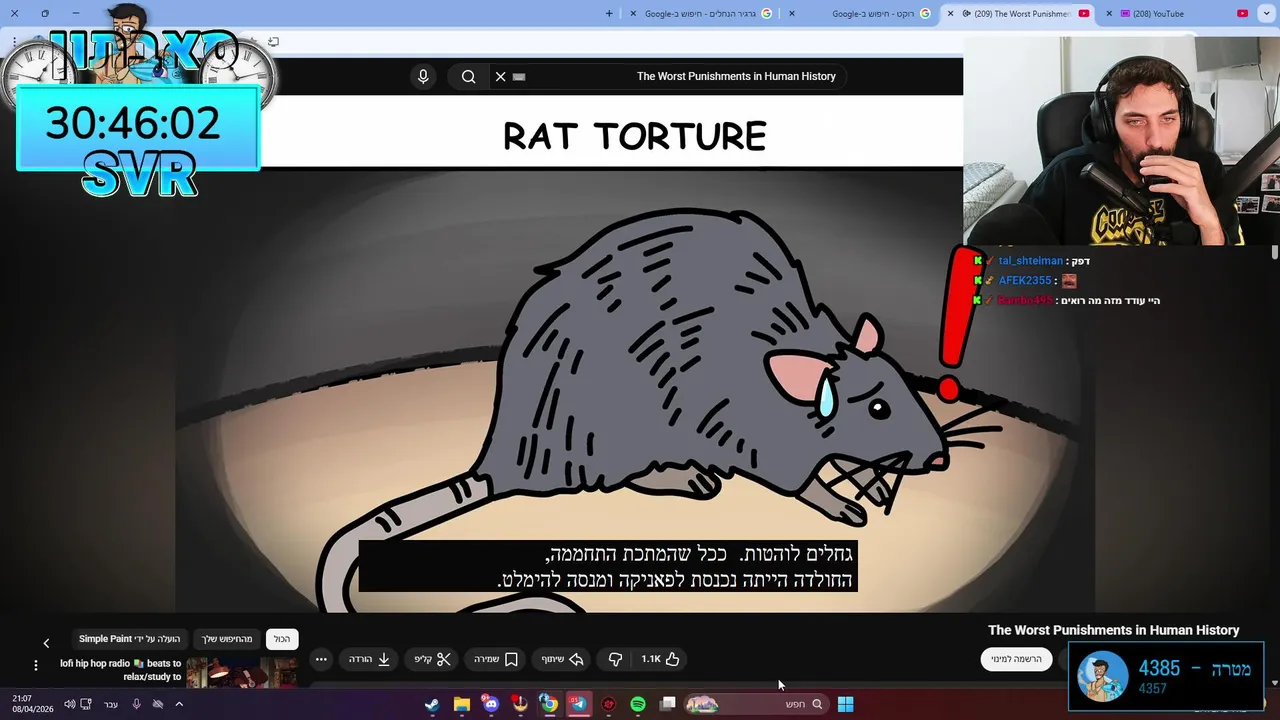Open File Explorer from the taskbar
The image size is (1280, 720).
tap(461, 704)
